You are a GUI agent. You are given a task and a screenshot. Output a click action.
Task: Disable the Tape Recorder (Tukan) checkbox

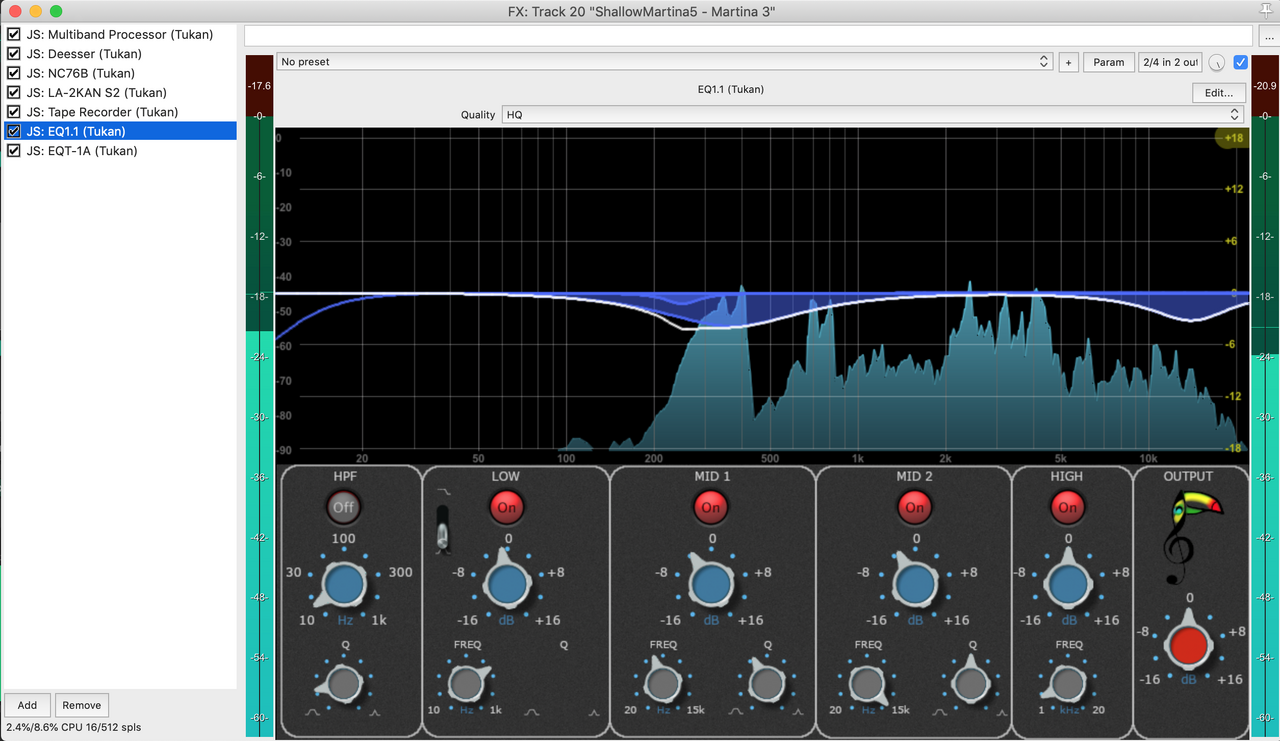[x=14, y=112]
